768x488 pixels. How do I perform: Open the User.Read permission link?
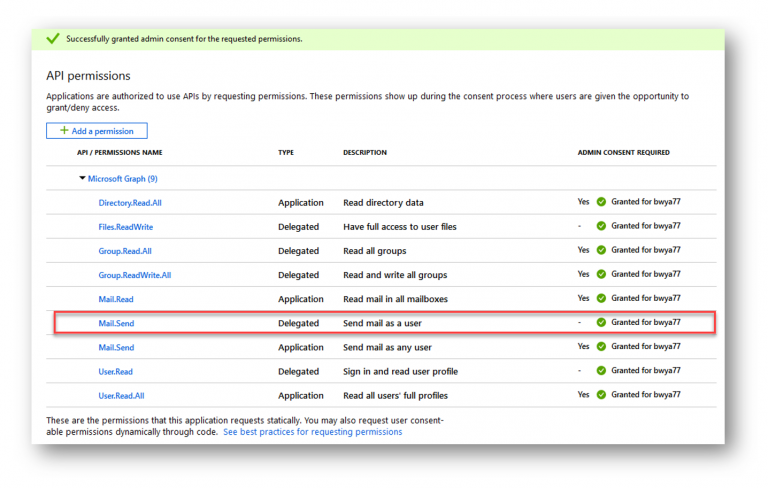[x=115, y=371]
